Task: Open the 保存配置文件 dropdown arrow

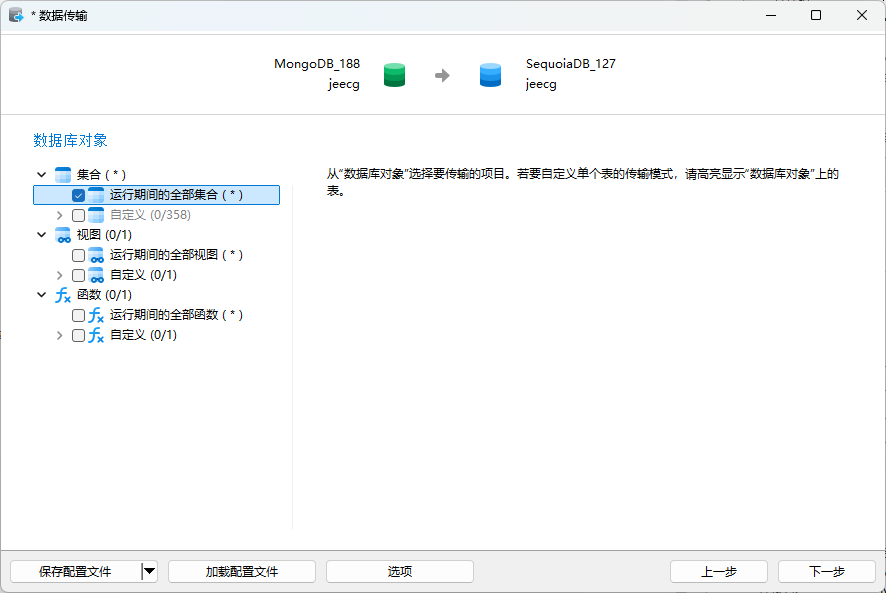Action: click(x=149, y=572)
